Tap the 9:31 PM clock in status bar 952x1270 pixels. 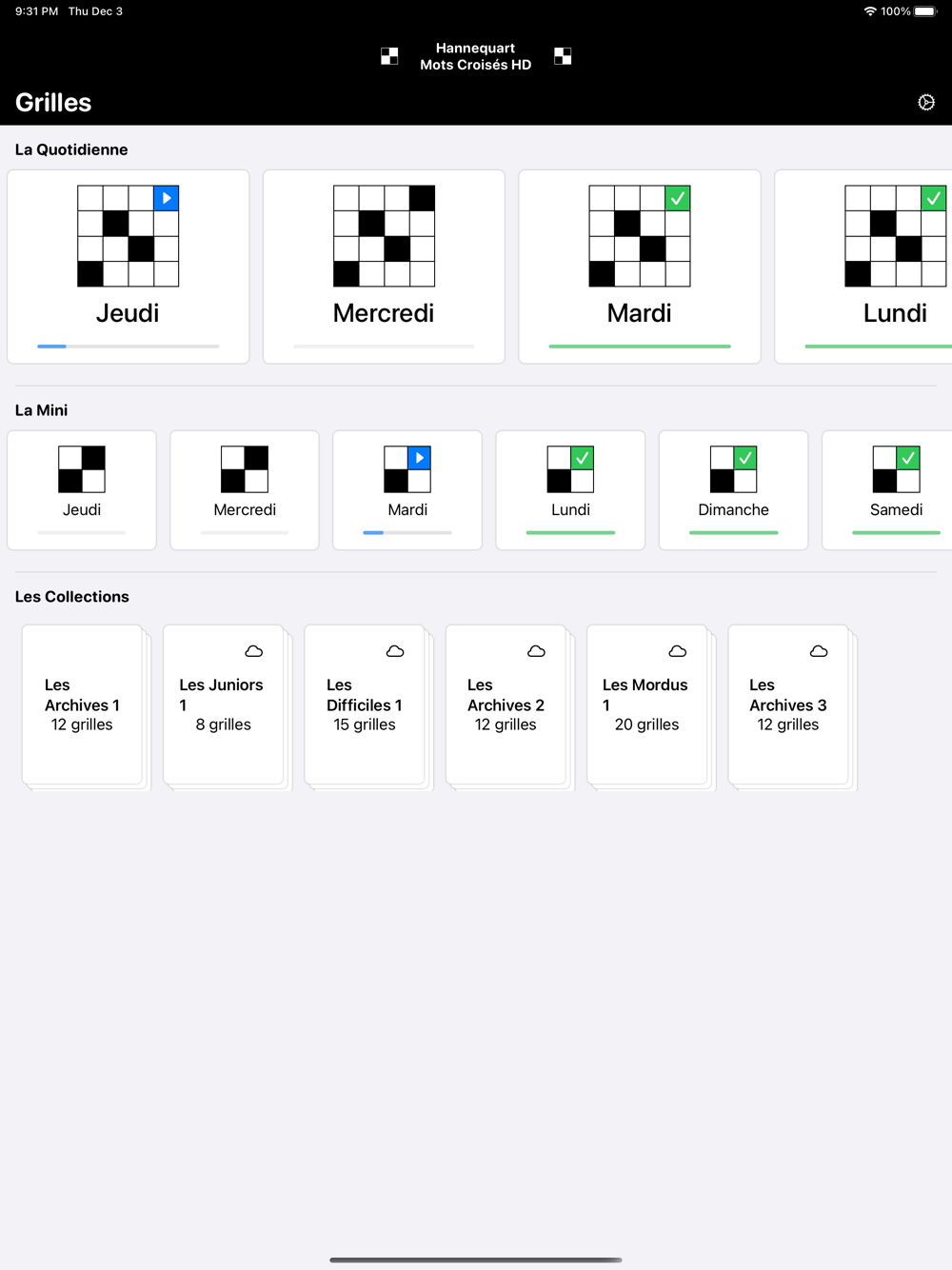36,11
